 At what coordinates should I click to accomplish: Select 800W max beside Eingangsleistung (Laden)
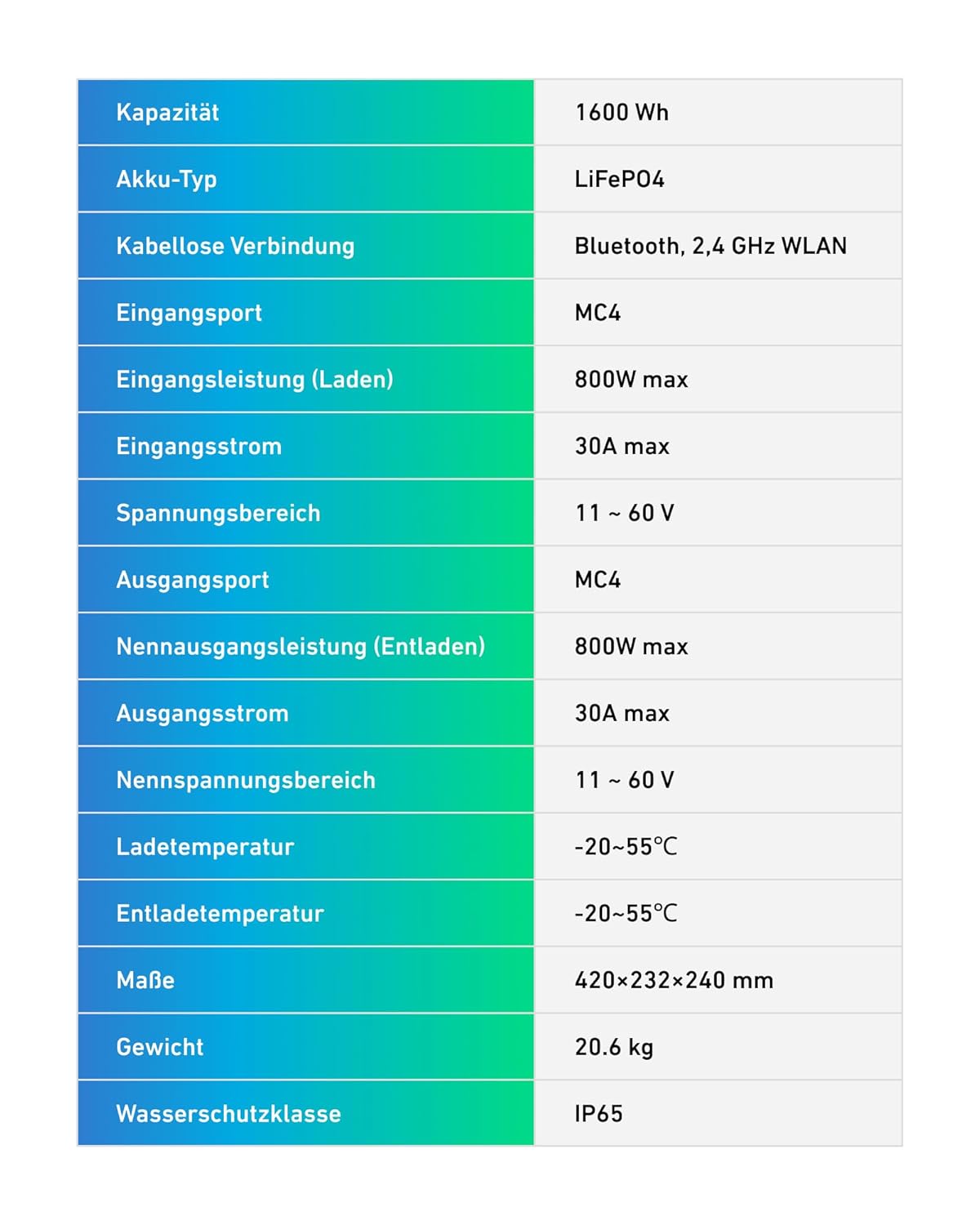631,380
